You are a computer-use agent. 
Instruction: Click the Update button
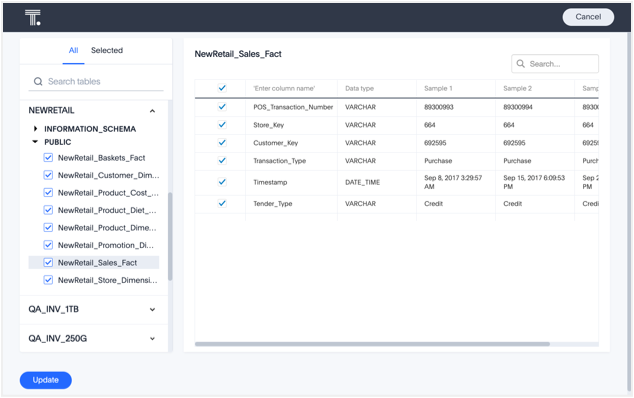click(x=46, y=380)
